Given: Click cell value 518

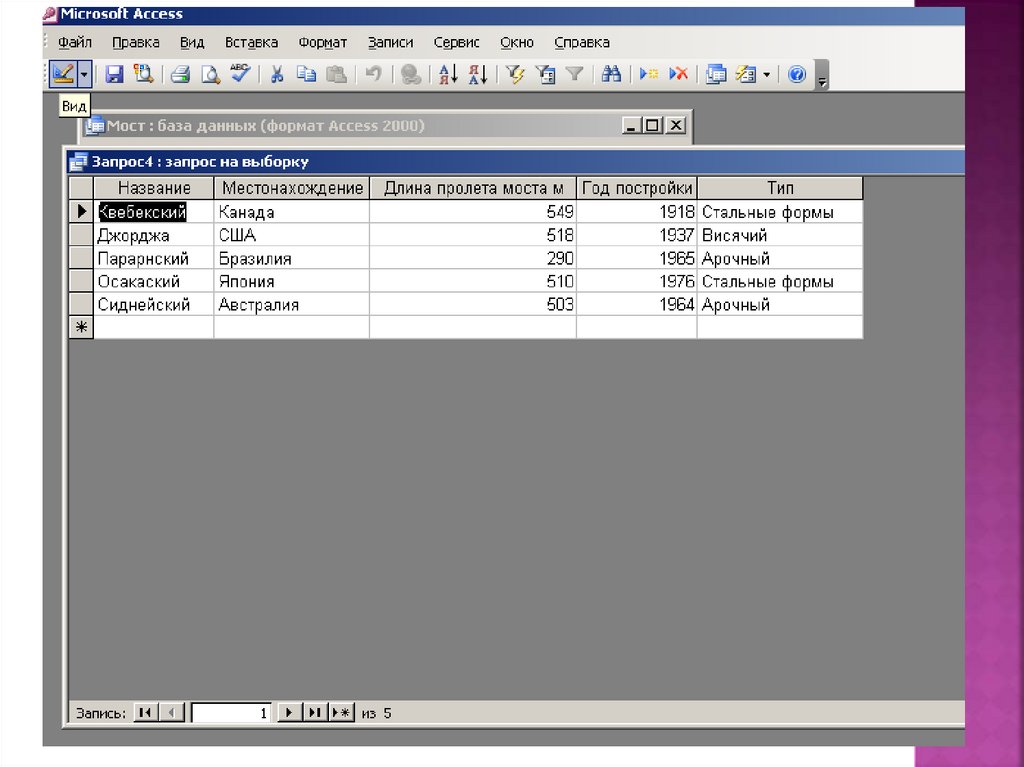Looking at the screenshot, I should (473, 235).
